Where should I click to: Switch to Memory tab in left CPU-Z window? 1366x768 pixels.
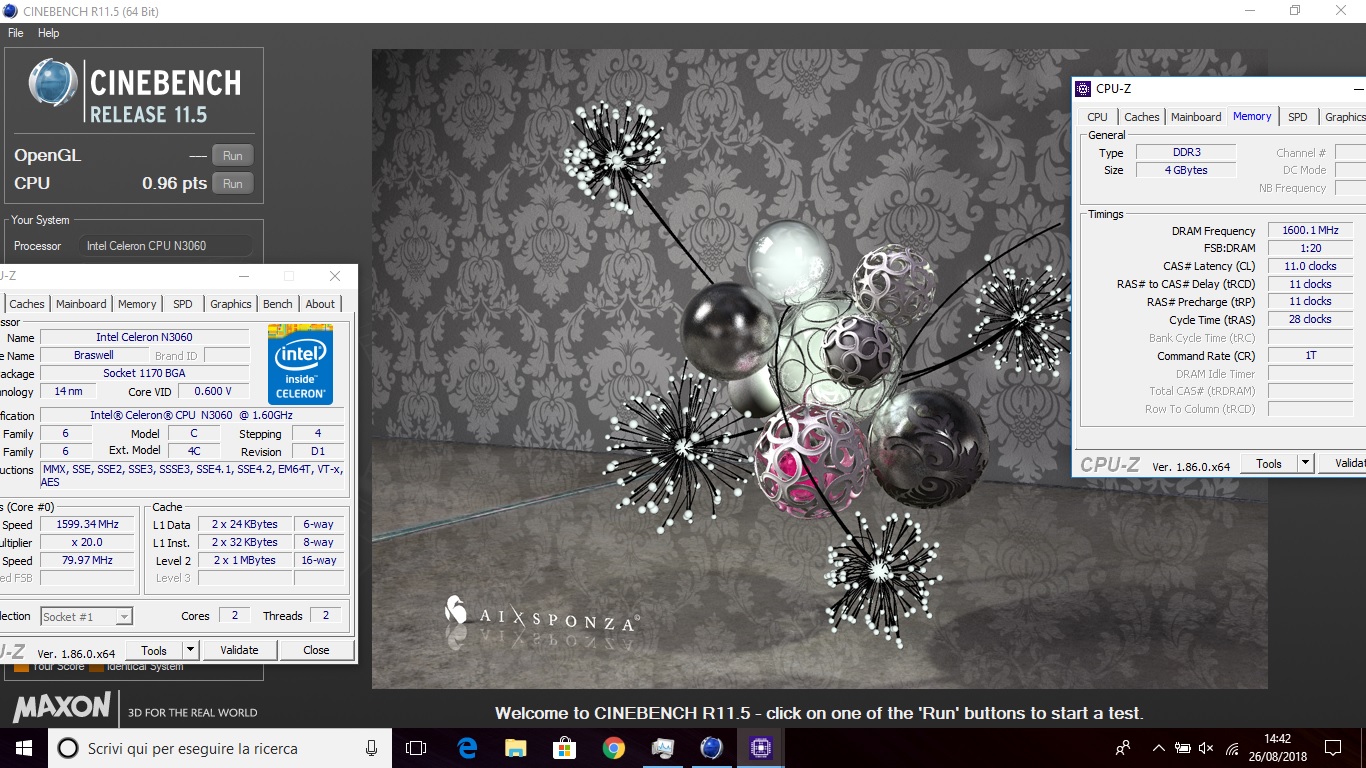pyautogui.click(x=137, y=304)
